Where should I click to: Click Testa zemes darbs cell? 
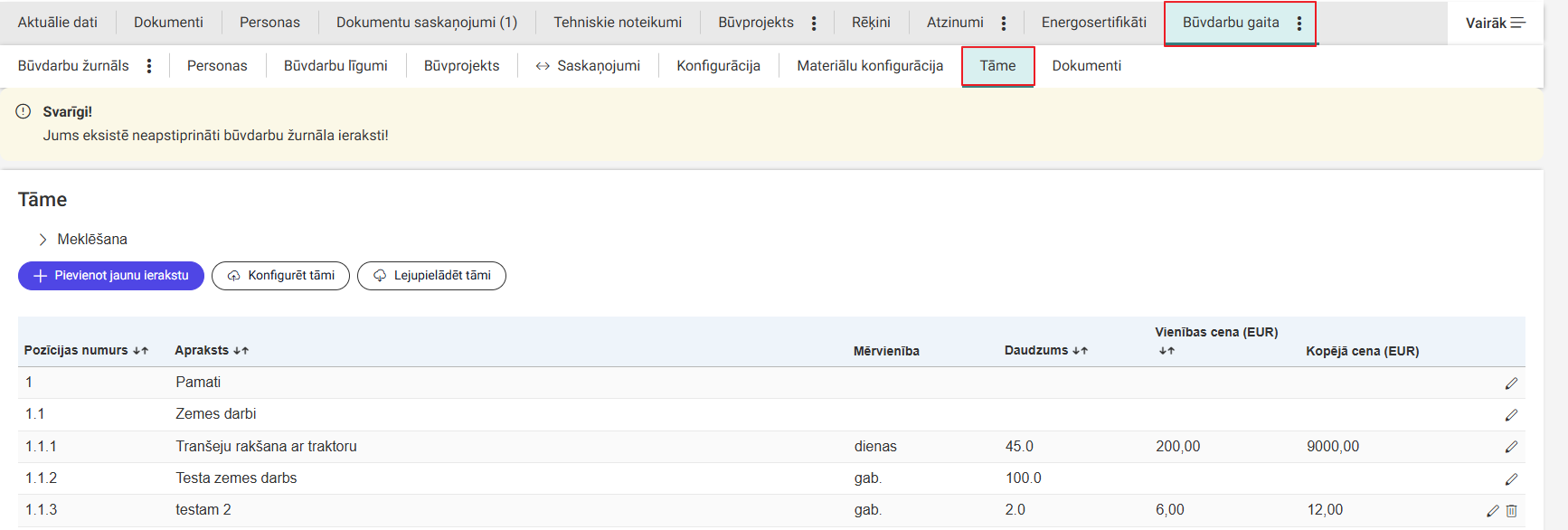tap(236, 478)
